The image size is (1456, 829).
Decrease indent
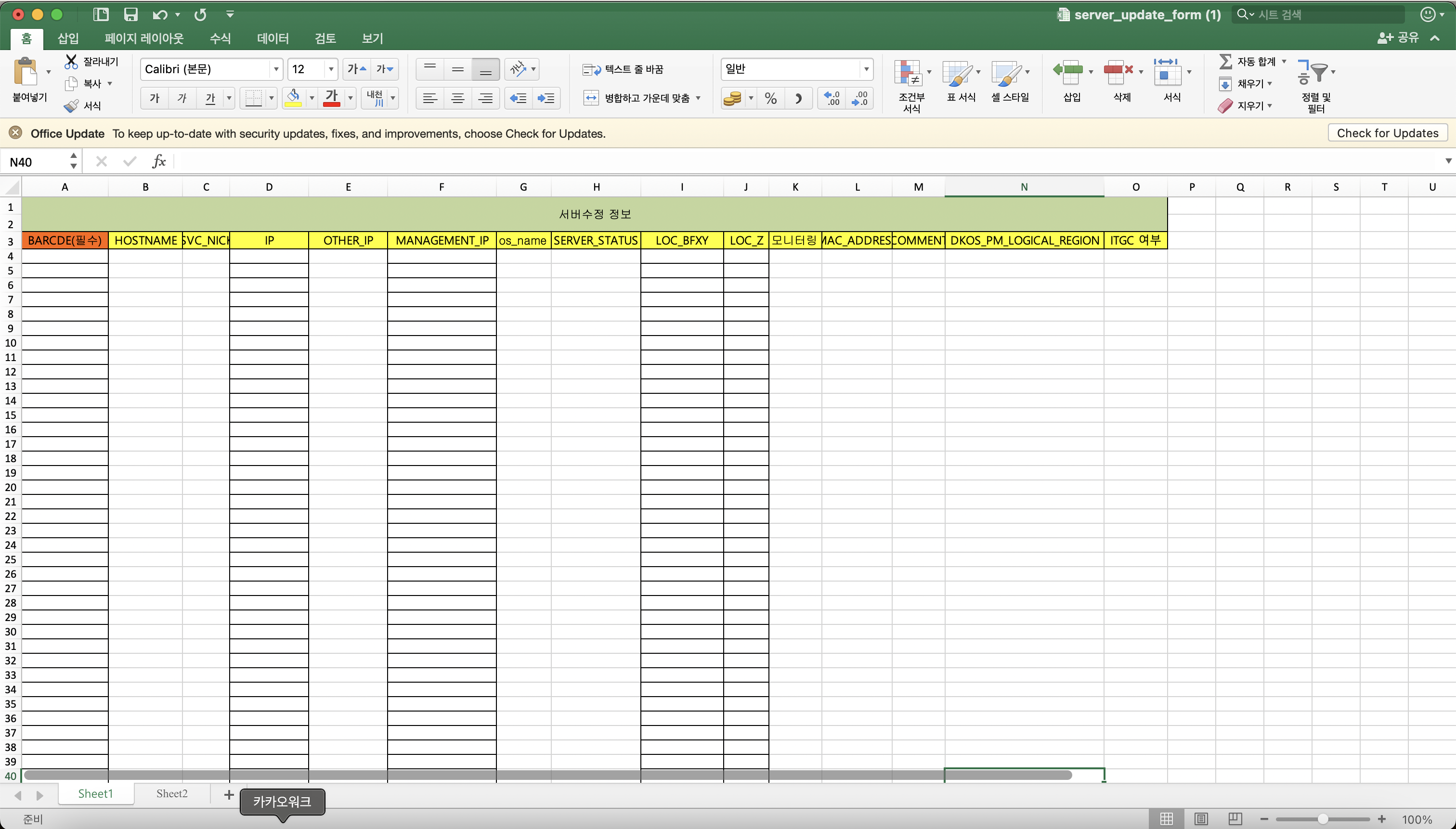[518, 98]
